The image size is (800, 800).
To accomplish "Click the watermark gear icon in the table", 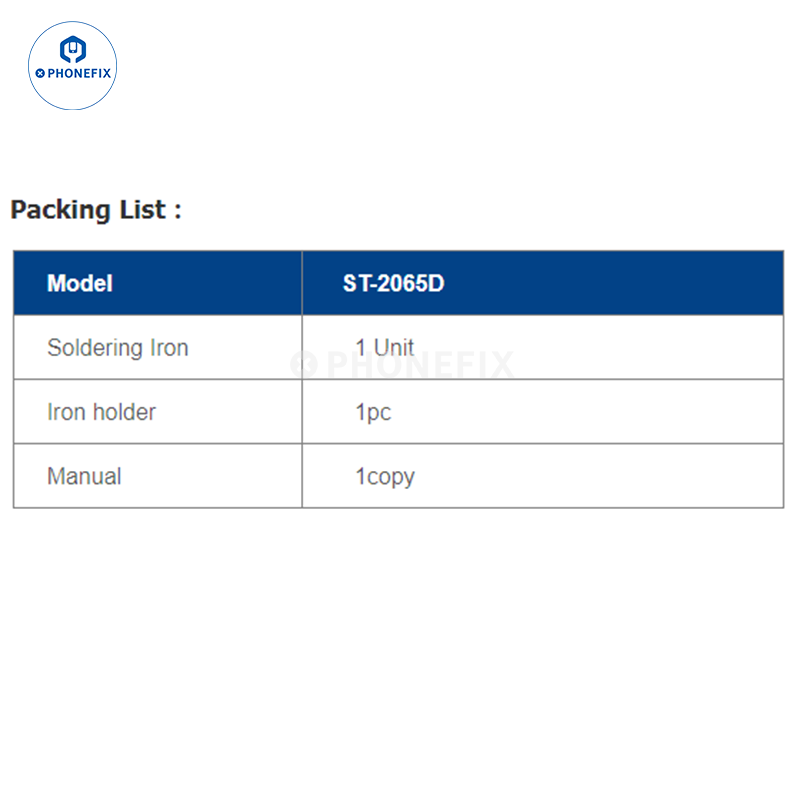I will [304, 364].
